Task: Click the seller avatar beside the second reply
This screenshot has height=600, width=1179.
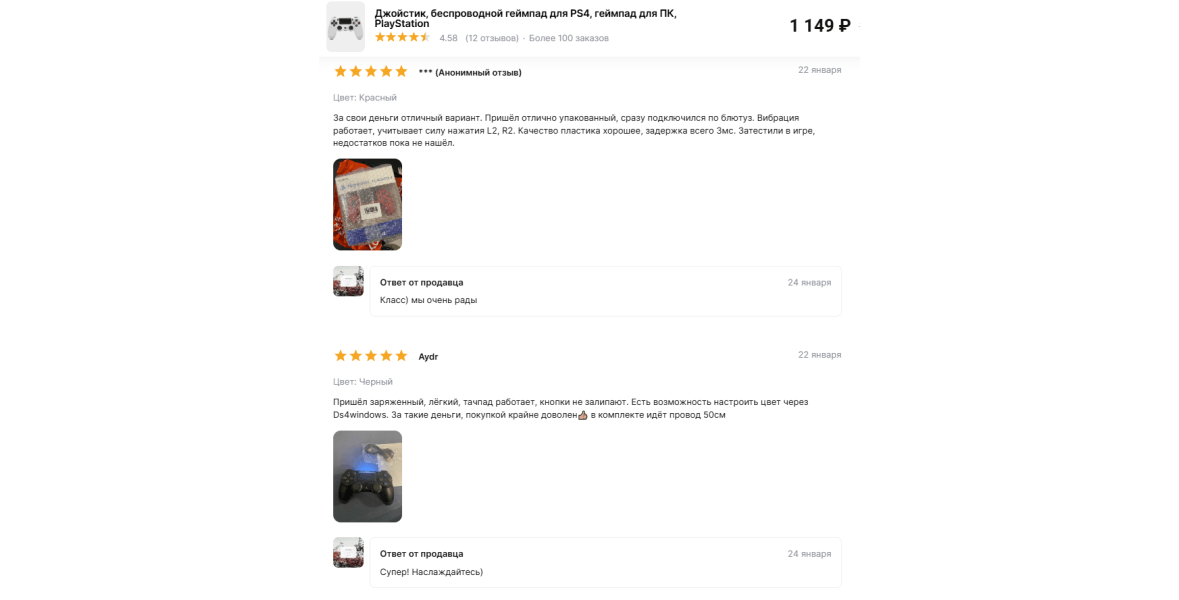Action: pos(348,553)
